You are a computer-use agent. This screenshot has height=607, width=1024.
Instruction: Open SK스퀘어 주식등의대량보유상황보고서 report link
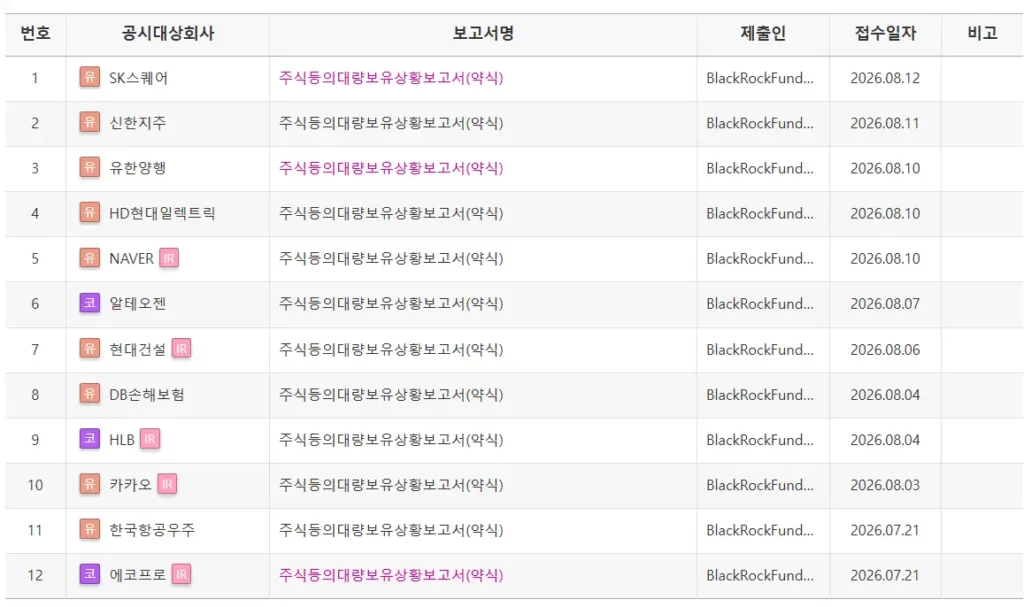pyautogui.click(x=391, y=78)
